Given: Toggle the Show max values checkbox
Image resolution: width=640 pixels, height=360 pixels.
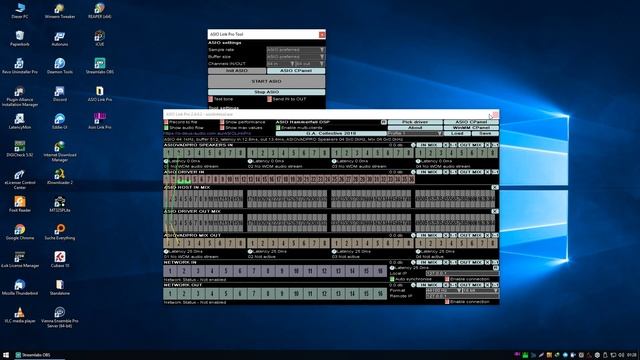Looking at the screenshot, I should pos(222,128).
